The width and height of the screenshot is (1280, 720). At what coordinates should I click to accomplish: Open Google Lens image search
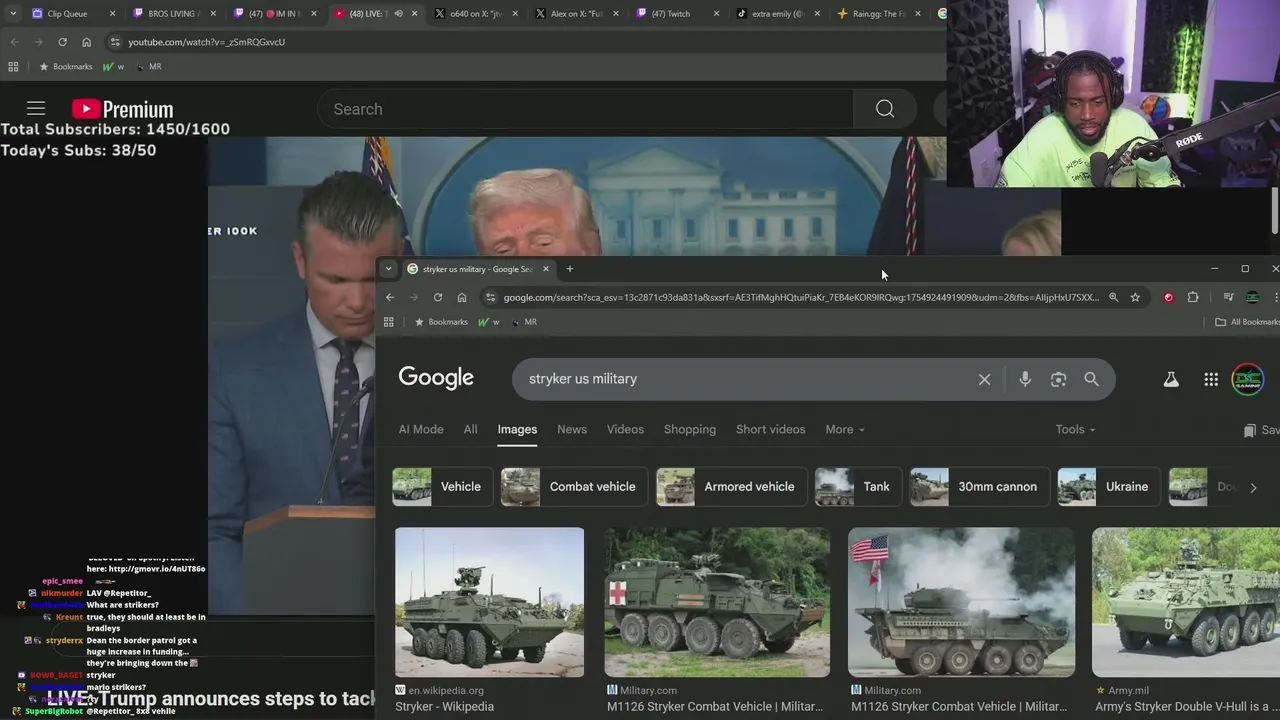click(x=1058, y=379)
